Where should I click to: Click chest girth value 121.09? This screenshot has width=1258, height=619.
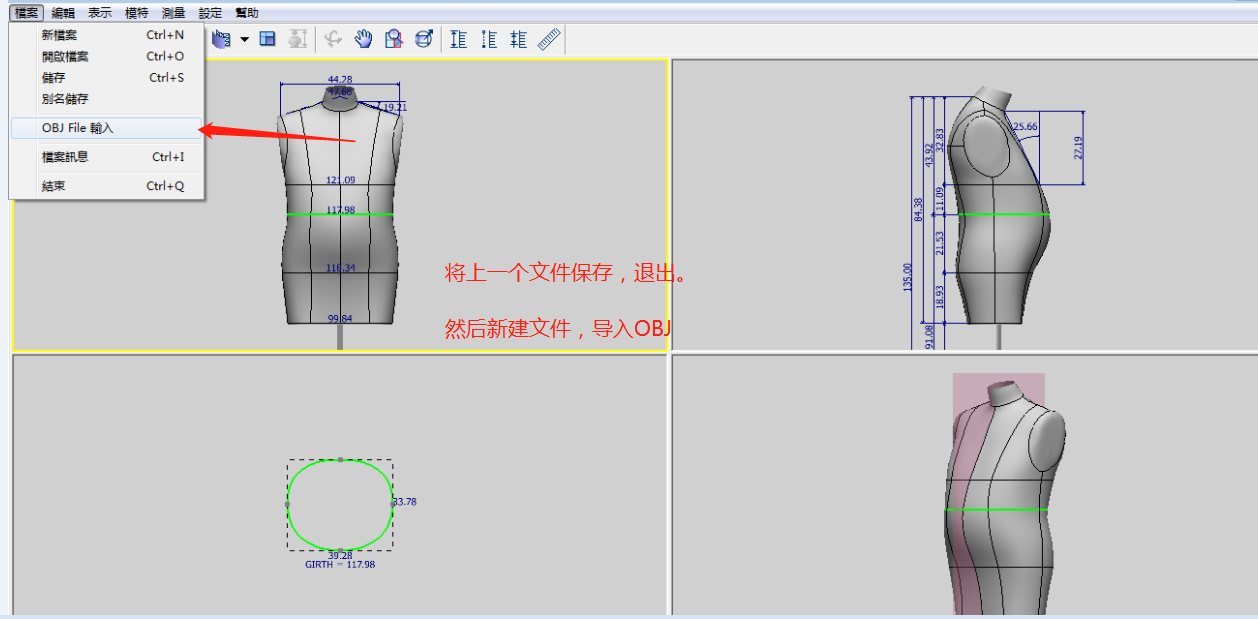340,180
